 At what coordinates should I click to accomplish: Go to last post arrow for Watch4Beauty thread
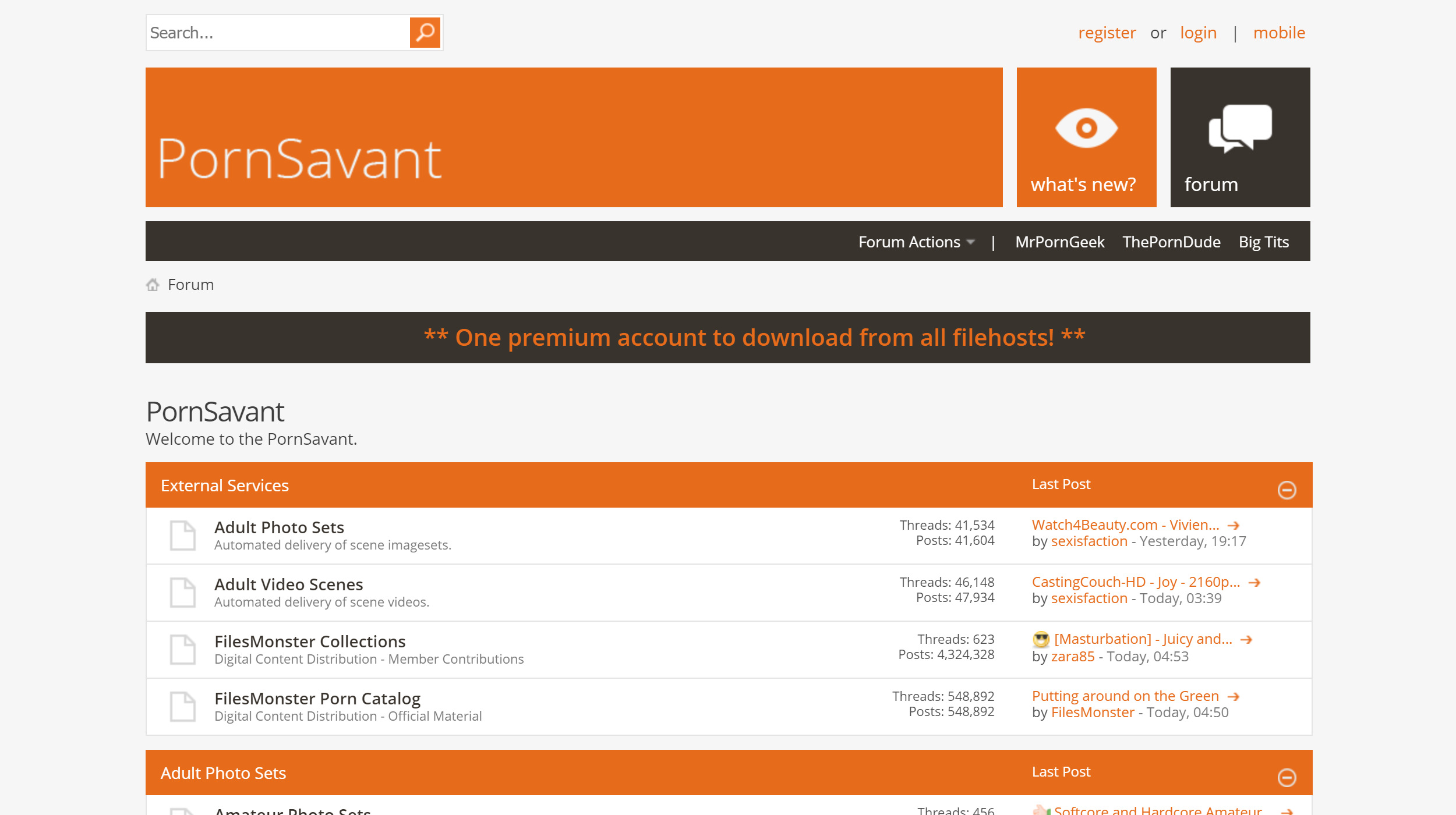tap(1234, 526)
